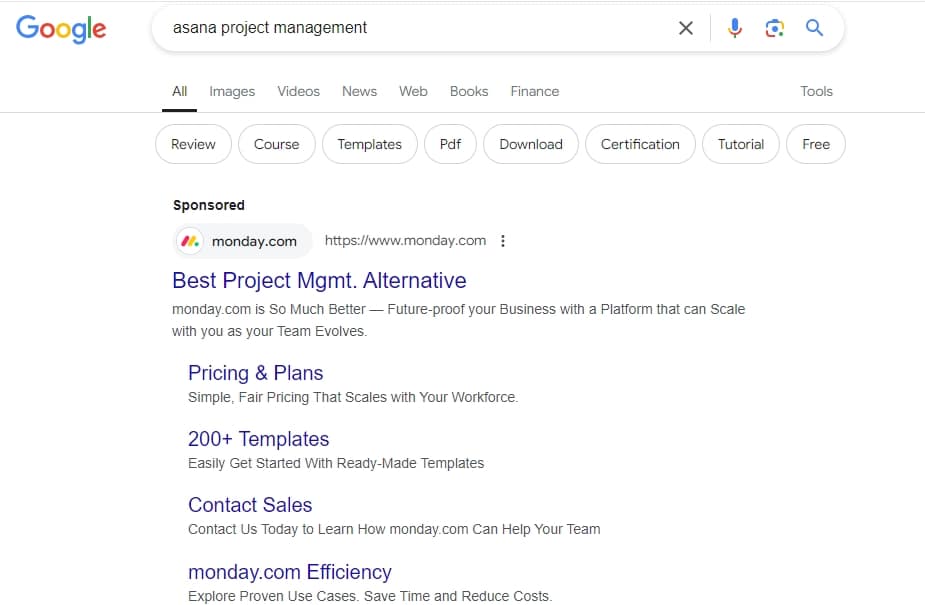Open the Best Project Mgmt. Alternative ad link

coord(319,281)
